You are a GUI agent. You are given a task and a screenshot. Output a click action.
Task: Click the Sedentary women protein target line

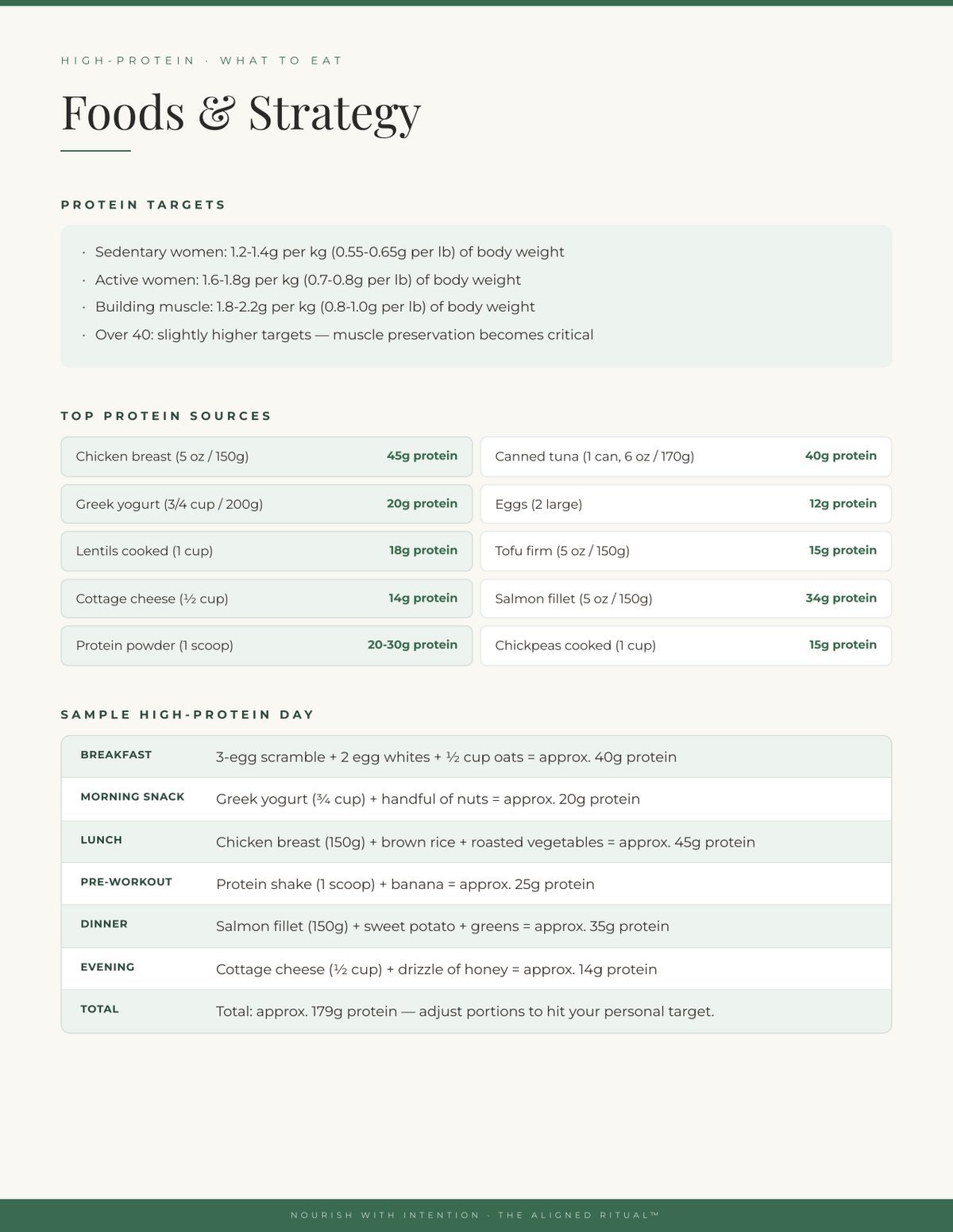click(x=330, y=252)
